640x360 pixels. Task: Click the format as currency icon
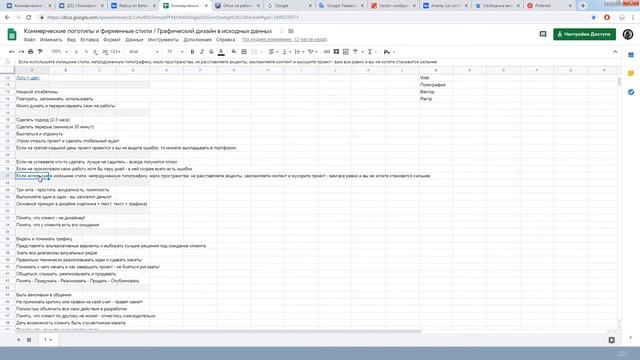tap(76, 52)
